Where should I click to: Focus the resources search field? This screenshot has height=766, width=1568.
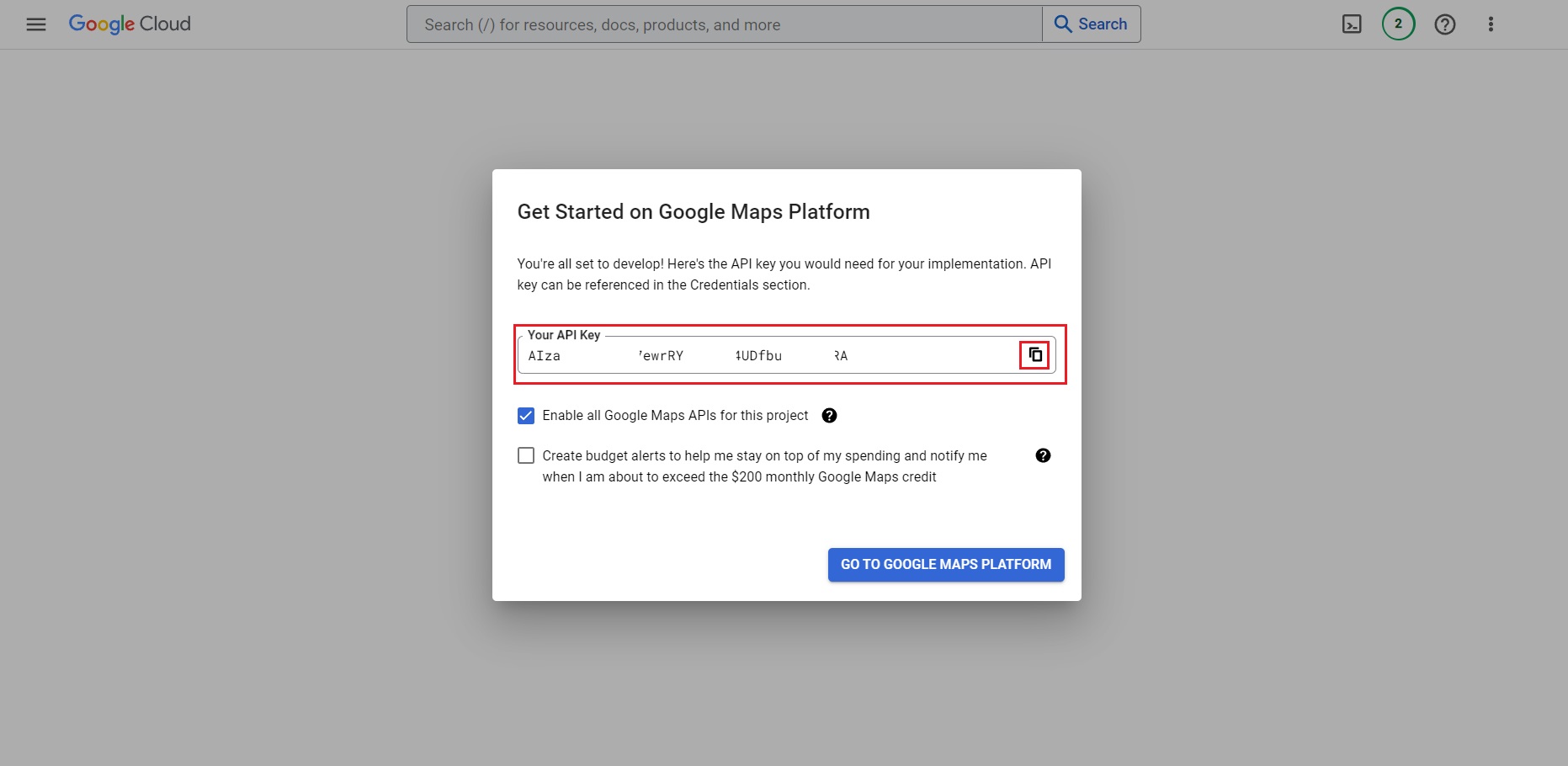click(x=725, y=24)
